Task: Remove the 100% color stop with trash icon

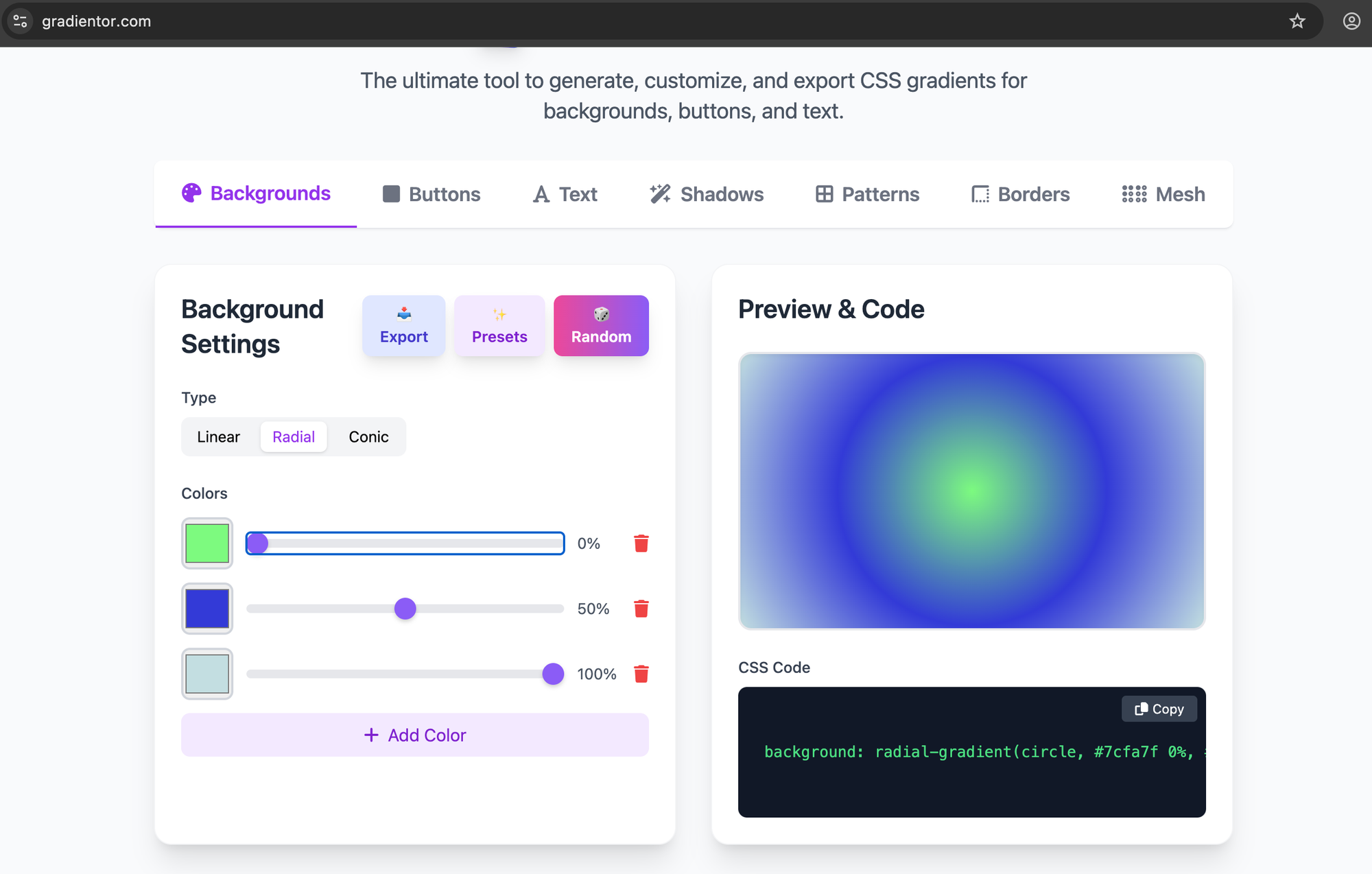Action: (x=641, y=674)
